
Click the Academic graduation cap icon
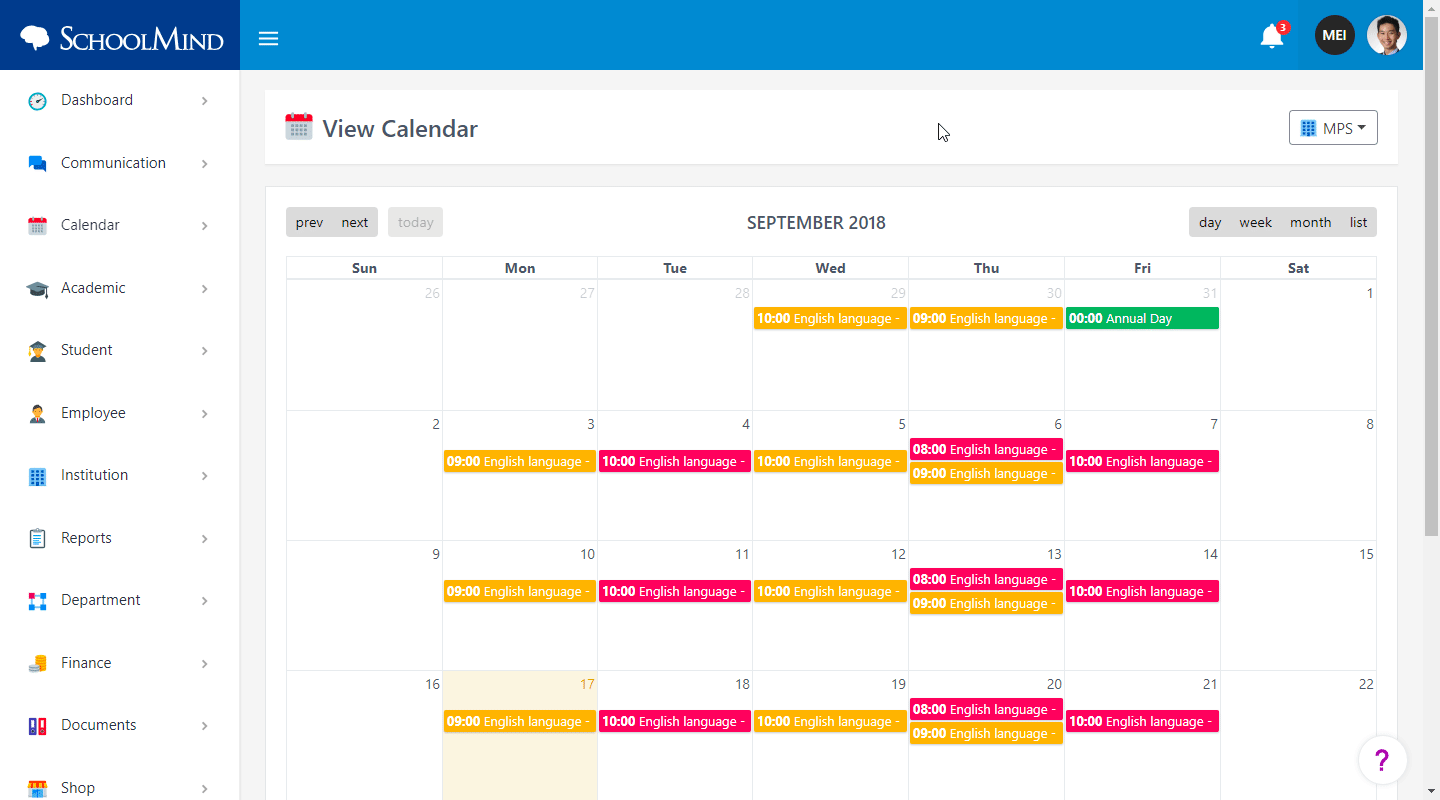[x=38, y=288]
